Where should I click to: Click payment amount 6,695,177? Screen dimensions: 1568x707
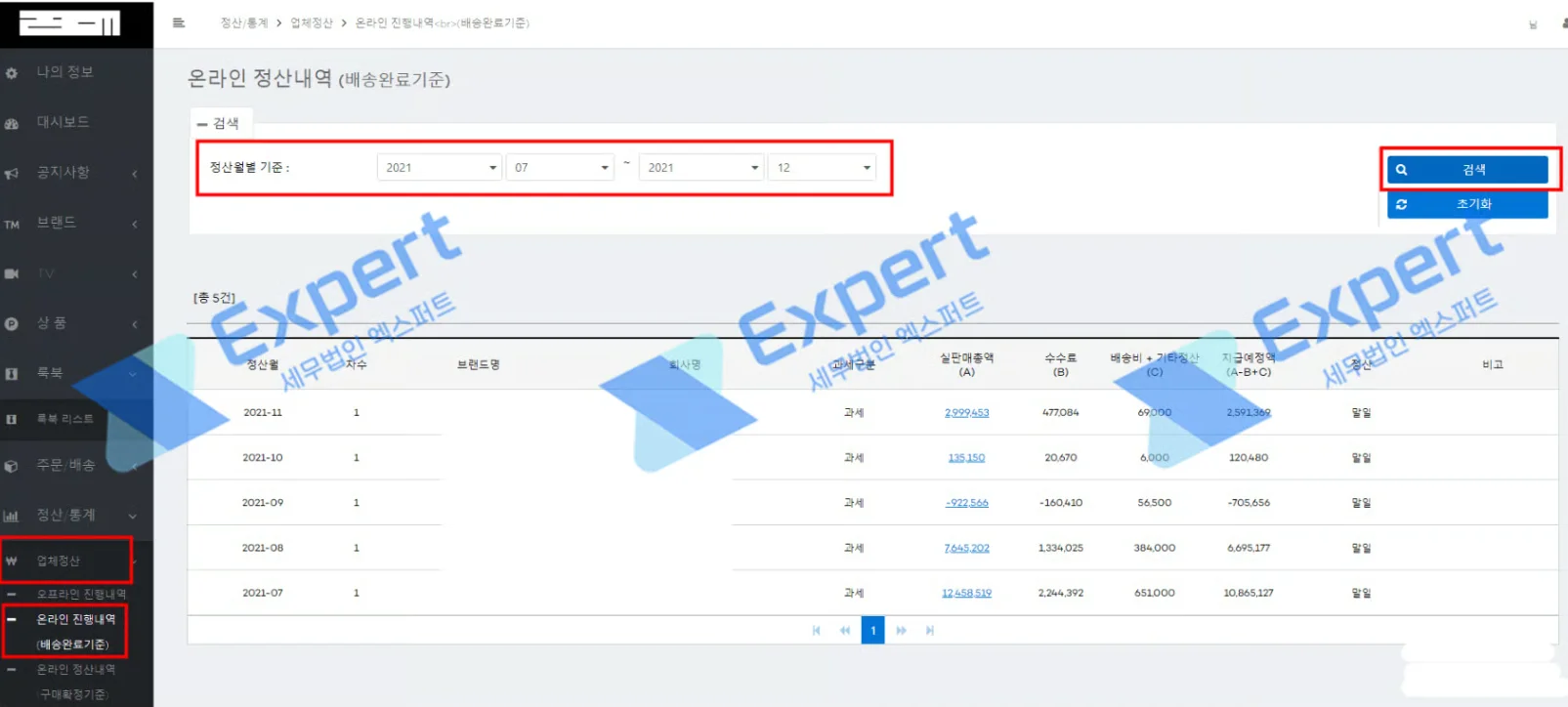1249,548
